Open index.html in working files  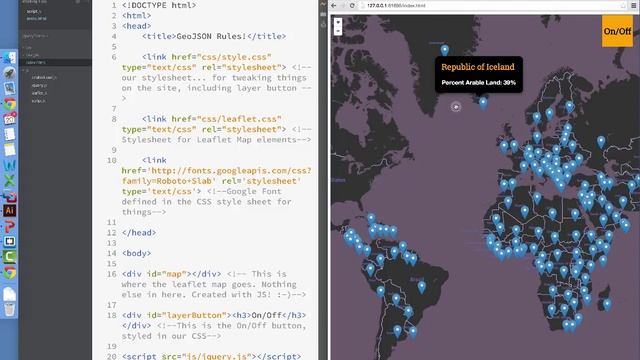point(36,18)
